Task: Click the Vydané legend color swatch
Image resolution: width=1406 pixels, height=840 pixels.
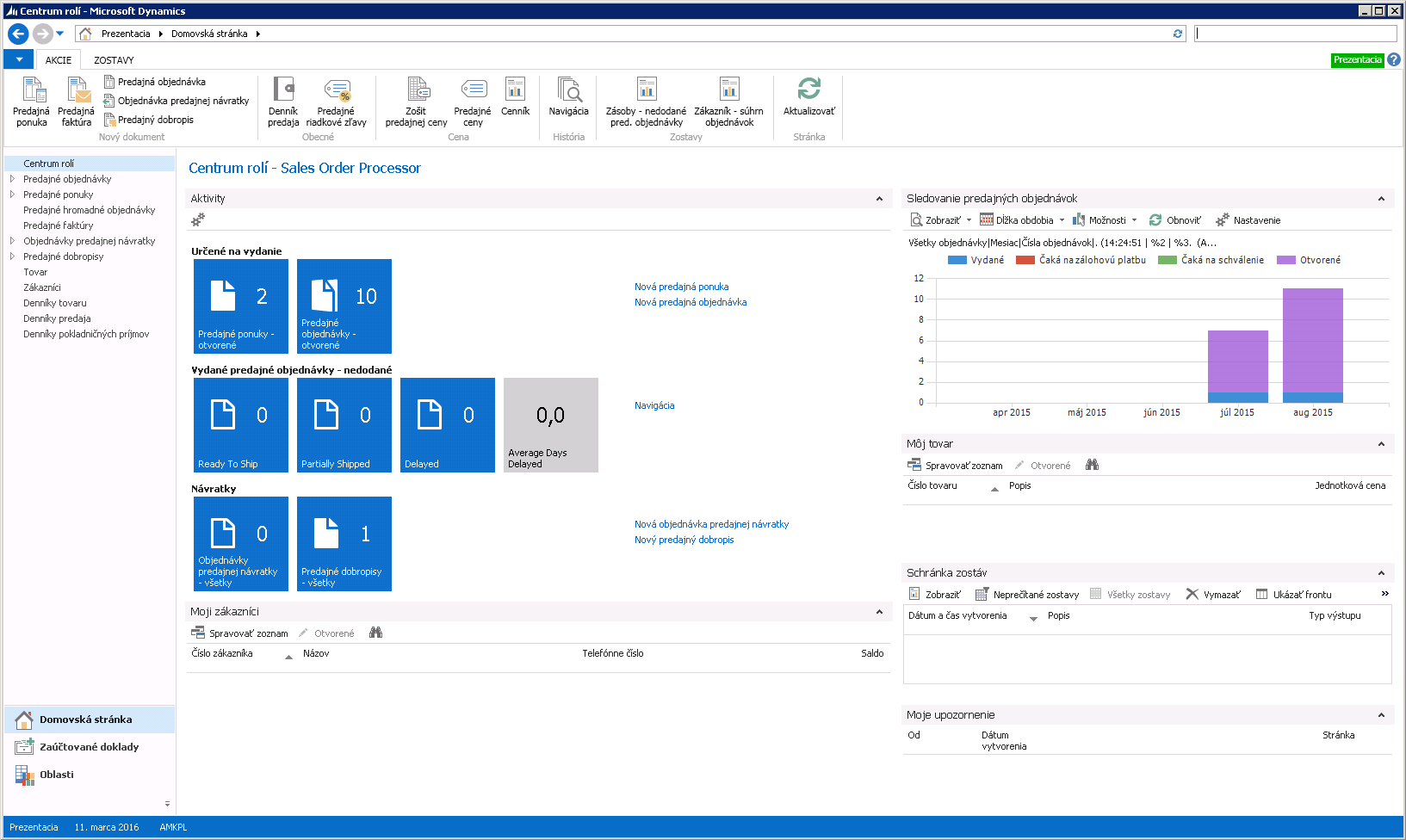Action: tap(957, 260)
